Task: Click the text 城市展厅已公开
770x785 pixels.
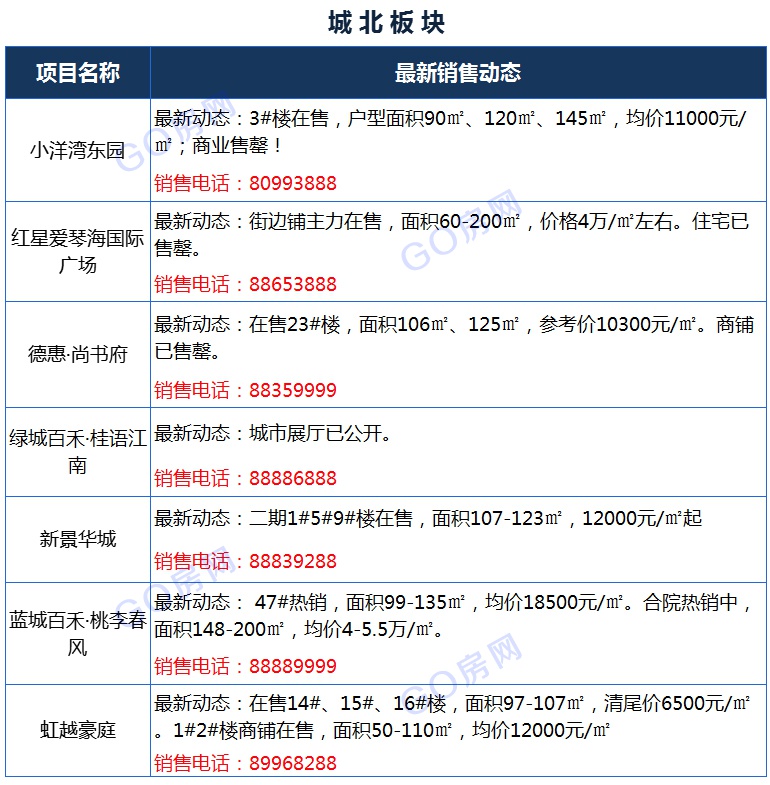Action: click(x=316, y=434)
